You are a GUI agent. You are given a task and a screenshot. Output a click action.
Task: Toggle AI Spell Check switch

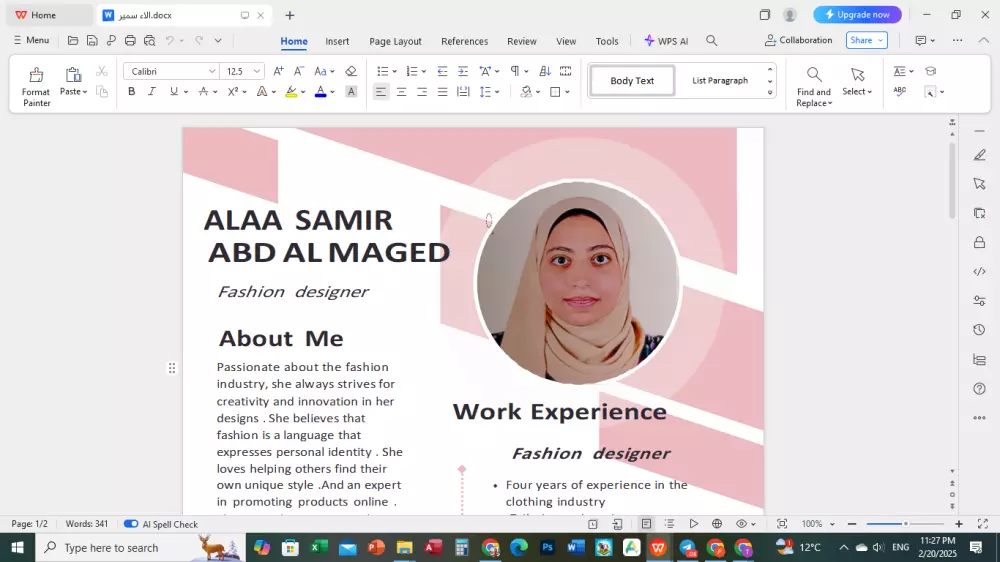coord(131,524)
